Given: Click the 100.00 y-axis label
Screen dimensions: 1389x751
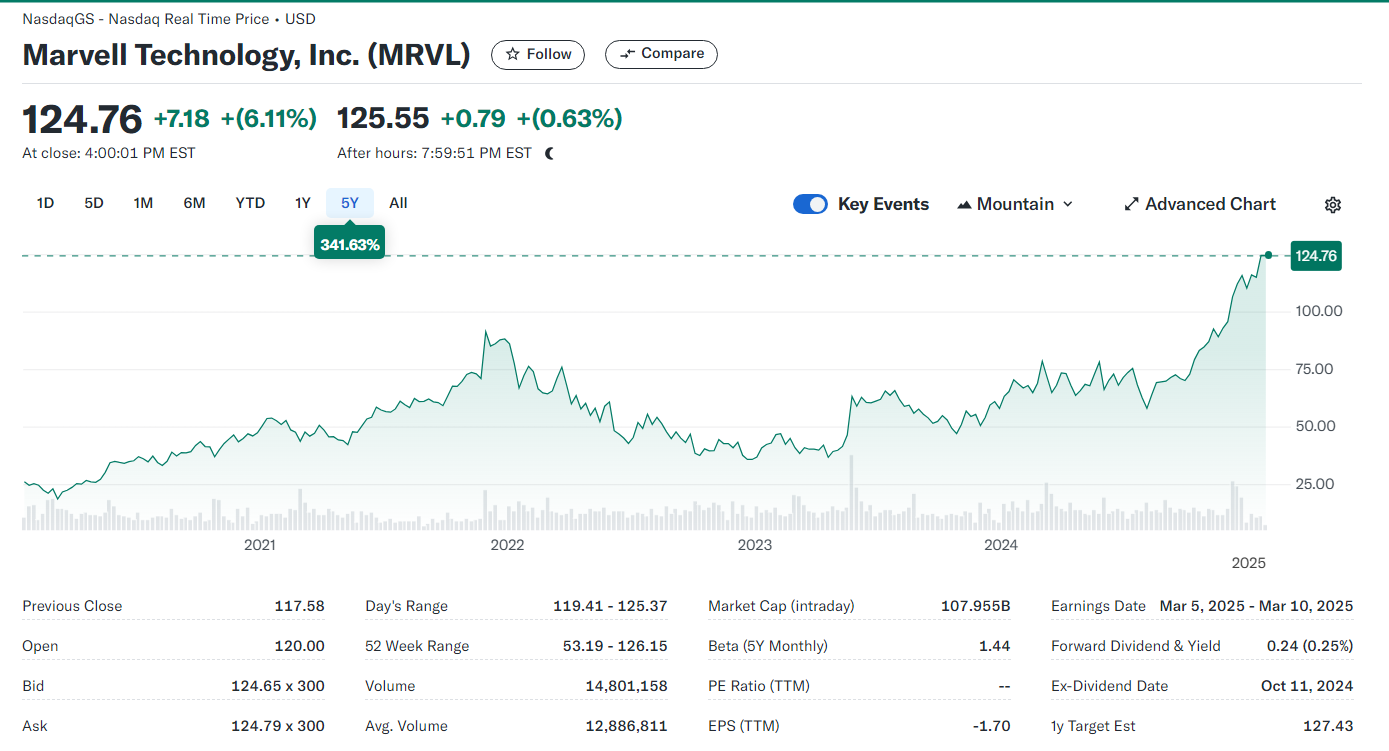Looking at the screenshot, I should [x=1319, y=311].
